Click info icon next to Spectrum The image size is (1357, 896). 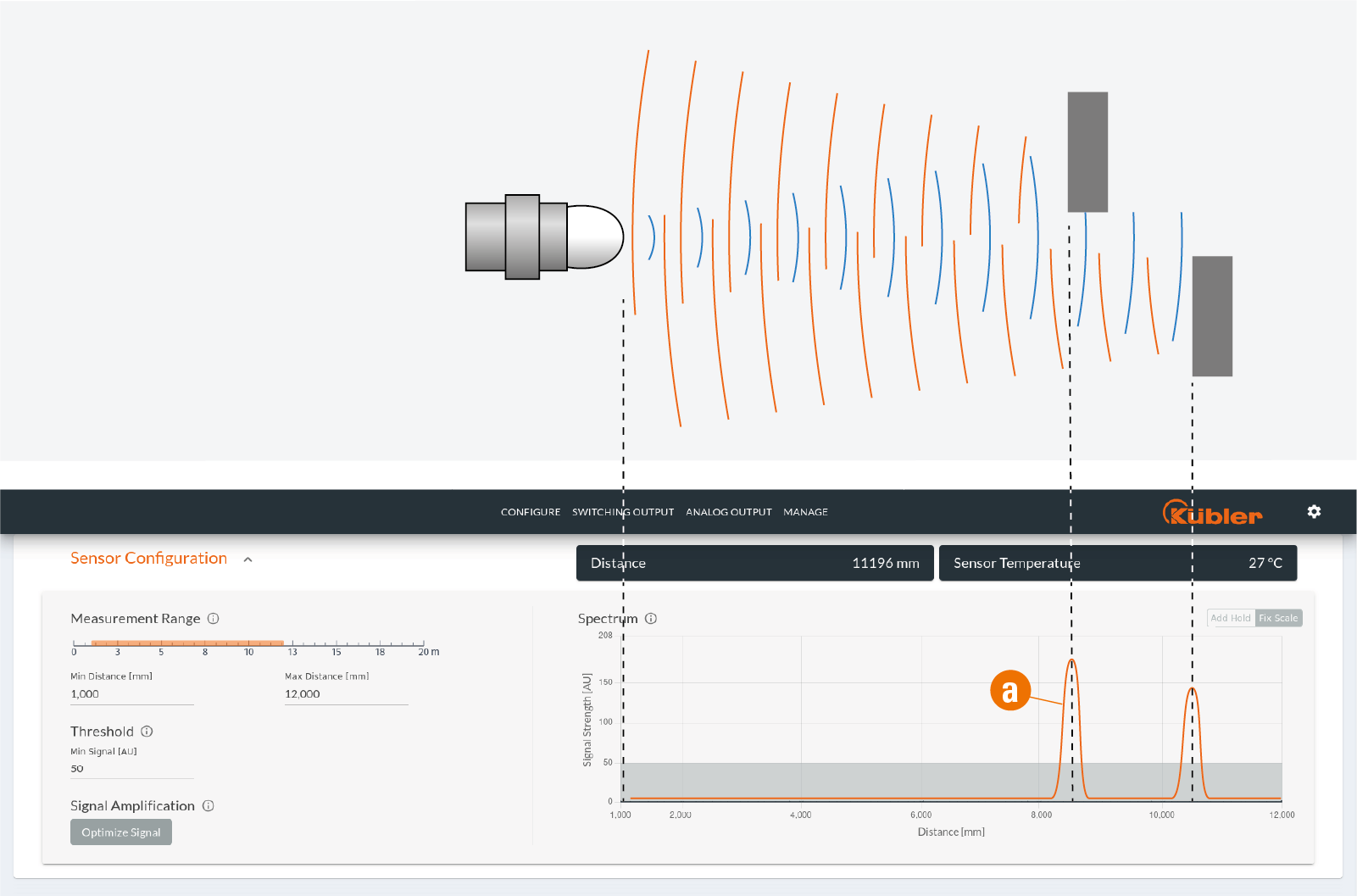point(651,619)
